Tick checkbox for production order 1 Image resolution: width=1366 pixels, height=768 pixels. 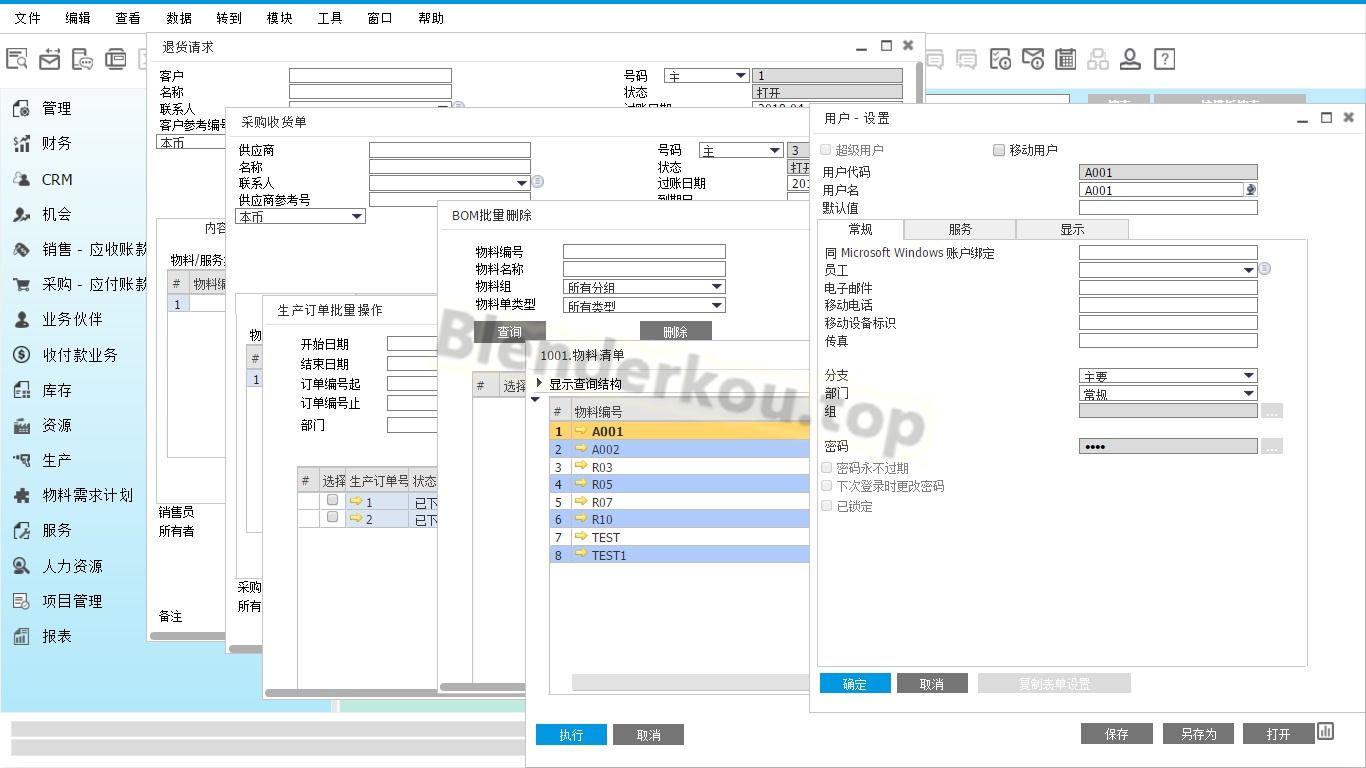click(333, 500)
